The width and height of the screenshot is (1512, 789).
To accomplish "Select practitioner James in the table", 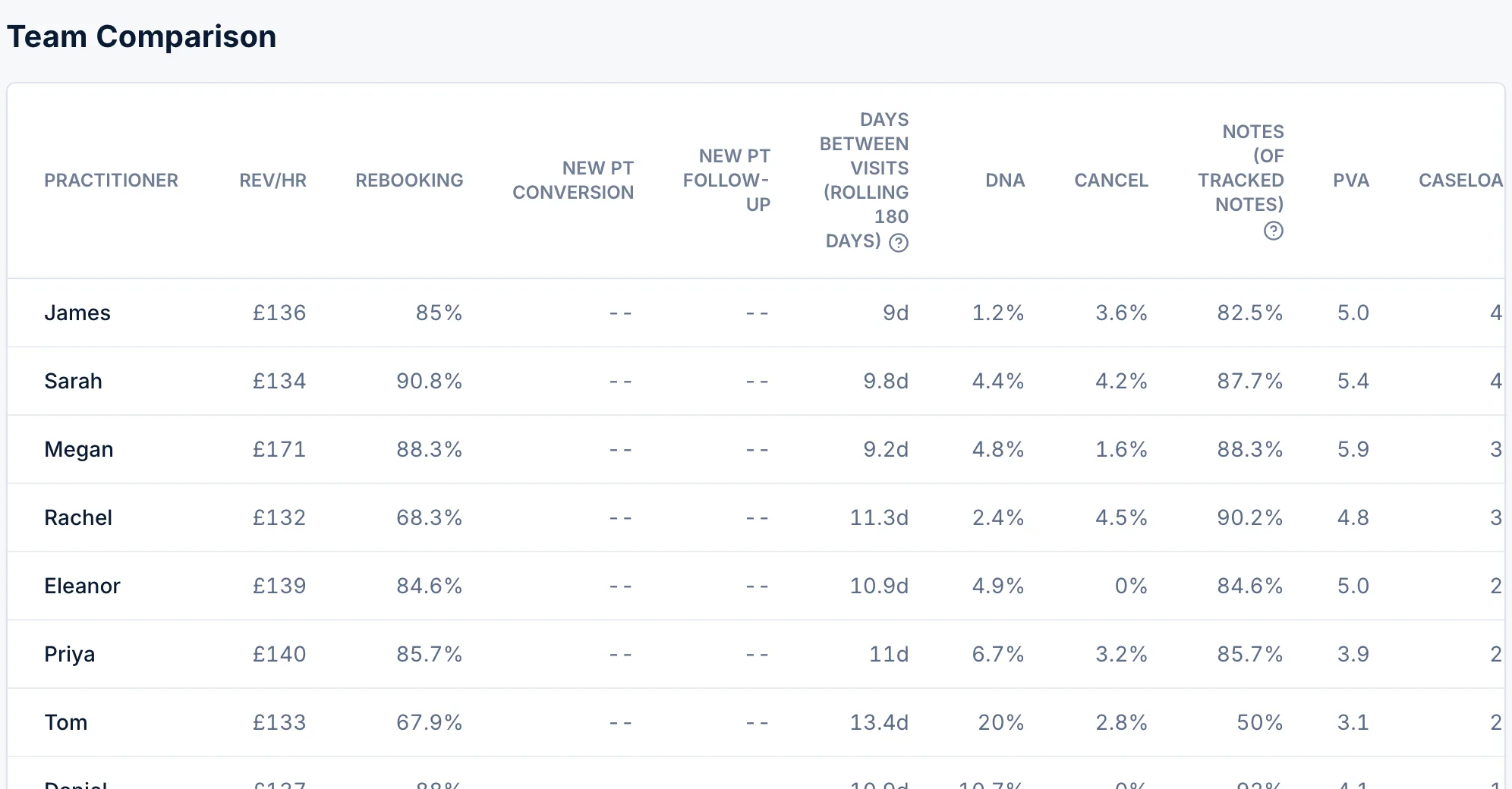I will [77, 313].
